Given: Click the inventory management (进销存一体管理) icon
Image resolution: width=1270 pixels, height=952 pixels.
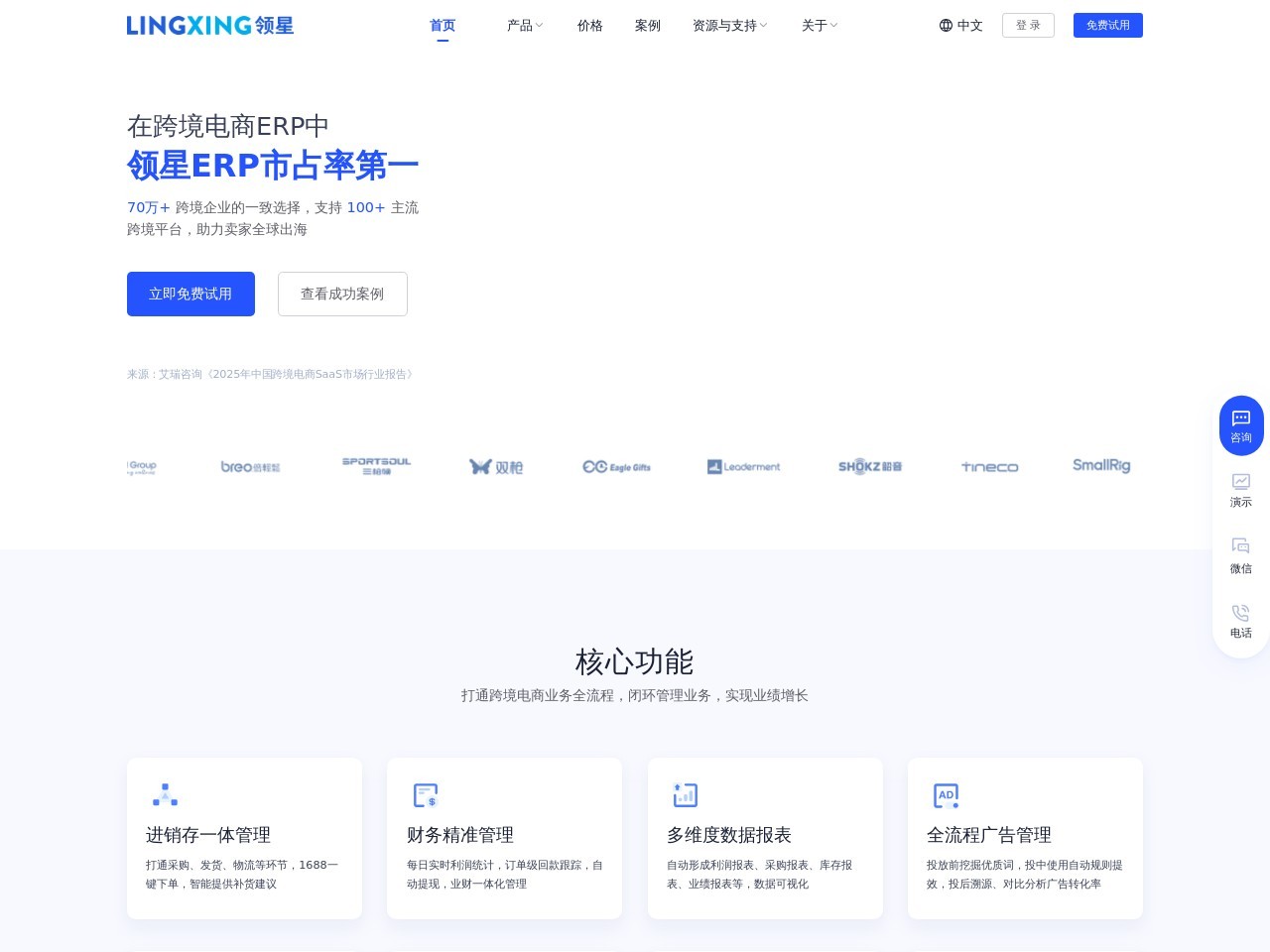Looking at the screenshot, I should [x=165, y=795].
